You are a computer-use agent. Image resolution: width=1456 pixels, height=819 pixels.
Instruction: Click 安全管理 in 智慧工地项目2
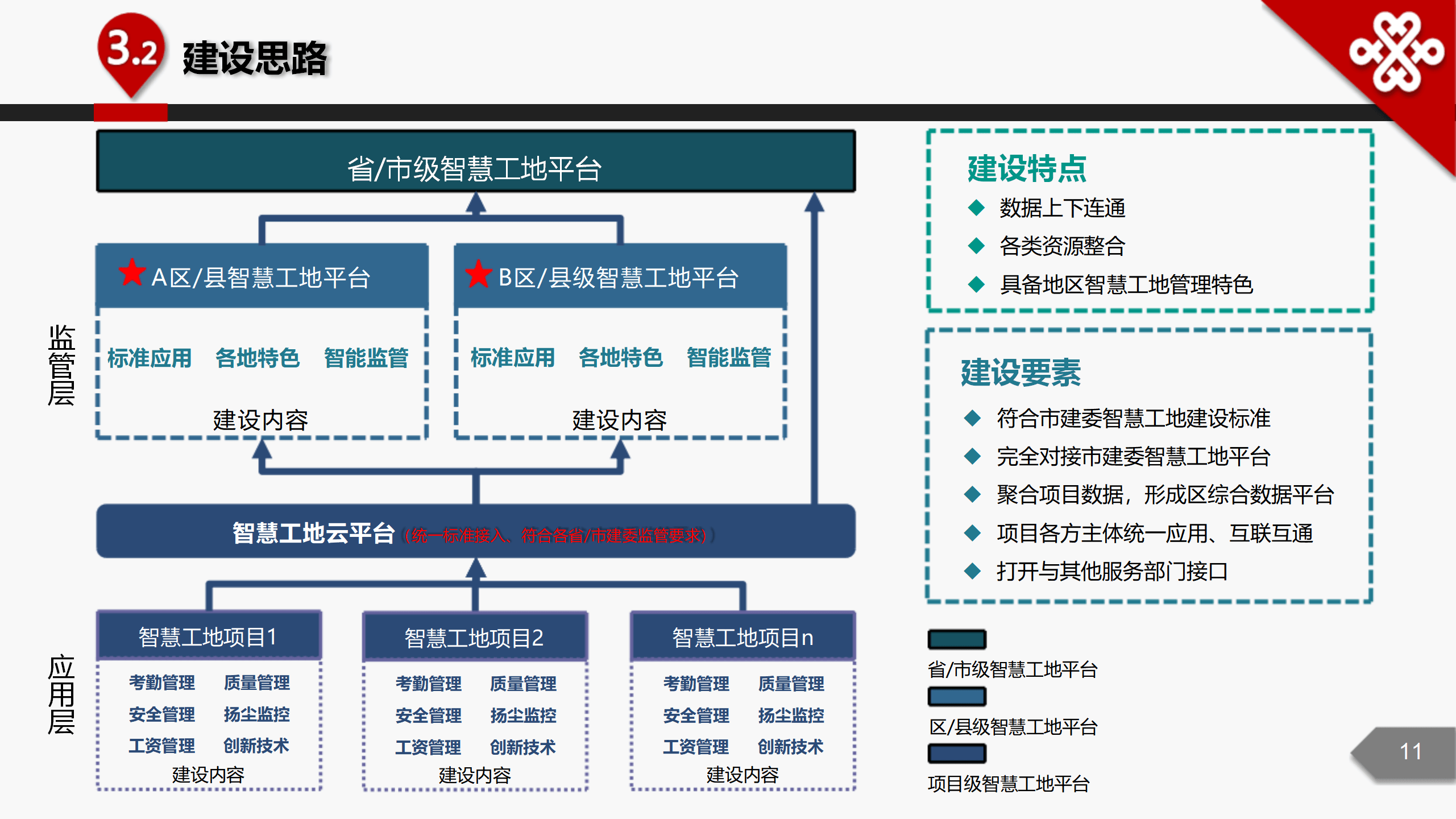click(429, 715)
